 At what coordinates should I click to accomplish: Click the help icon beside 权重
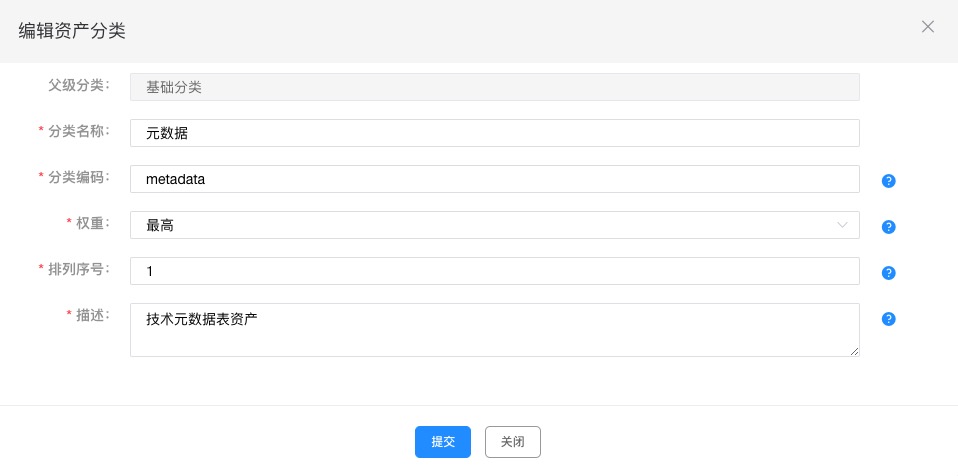(888, 227)
